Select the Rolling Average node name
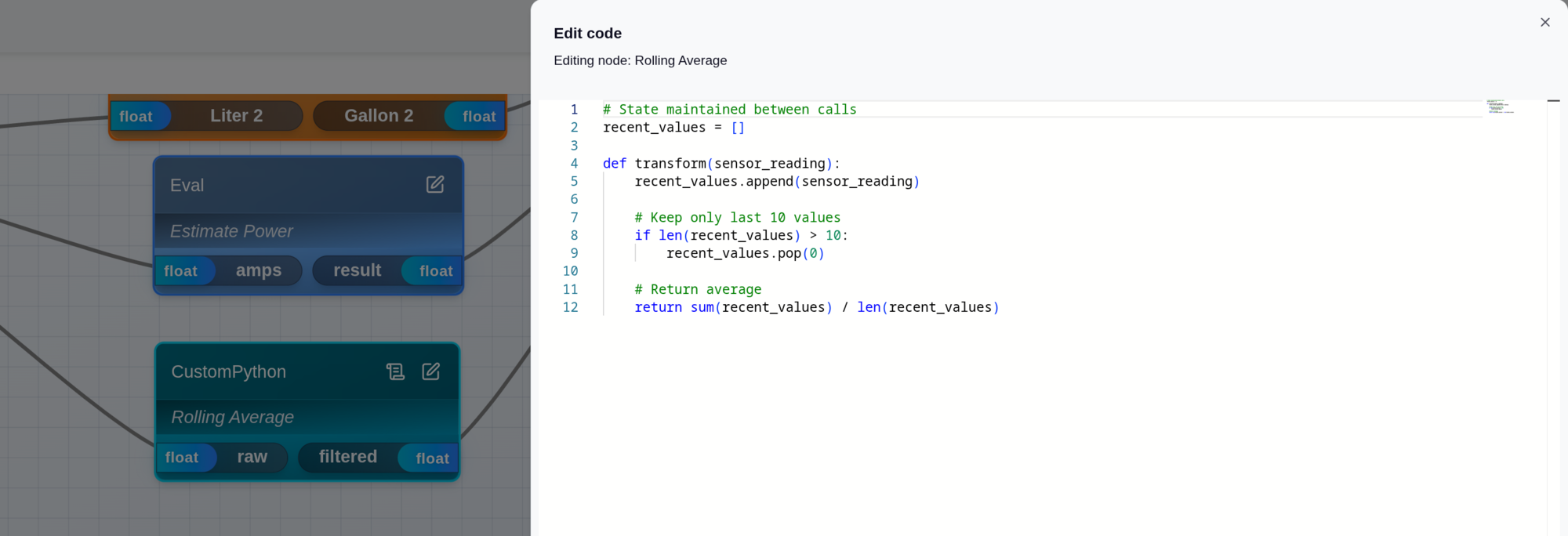The image size is (1568, 536). tap(233, 417)
